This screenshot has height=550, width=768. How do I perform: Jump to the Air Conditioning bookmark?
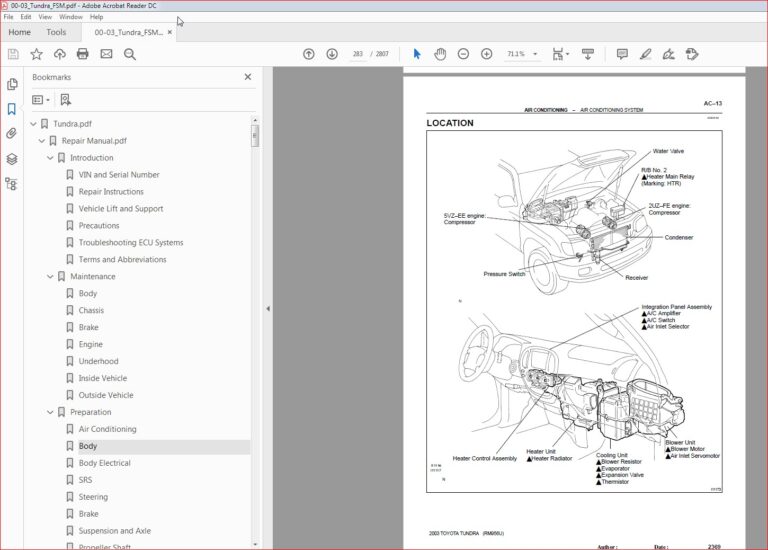(x=107, y=429)
